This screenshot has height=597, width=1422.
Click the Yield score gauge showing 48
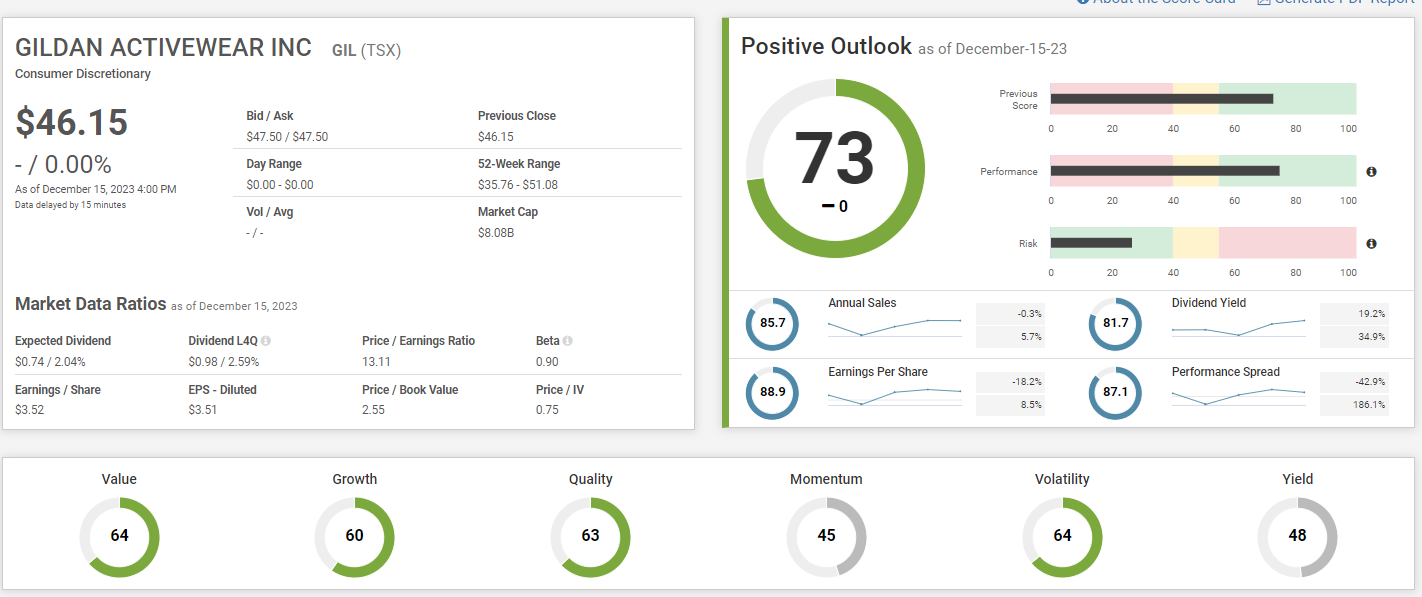pyautogui.click(x=1297, y=536)
